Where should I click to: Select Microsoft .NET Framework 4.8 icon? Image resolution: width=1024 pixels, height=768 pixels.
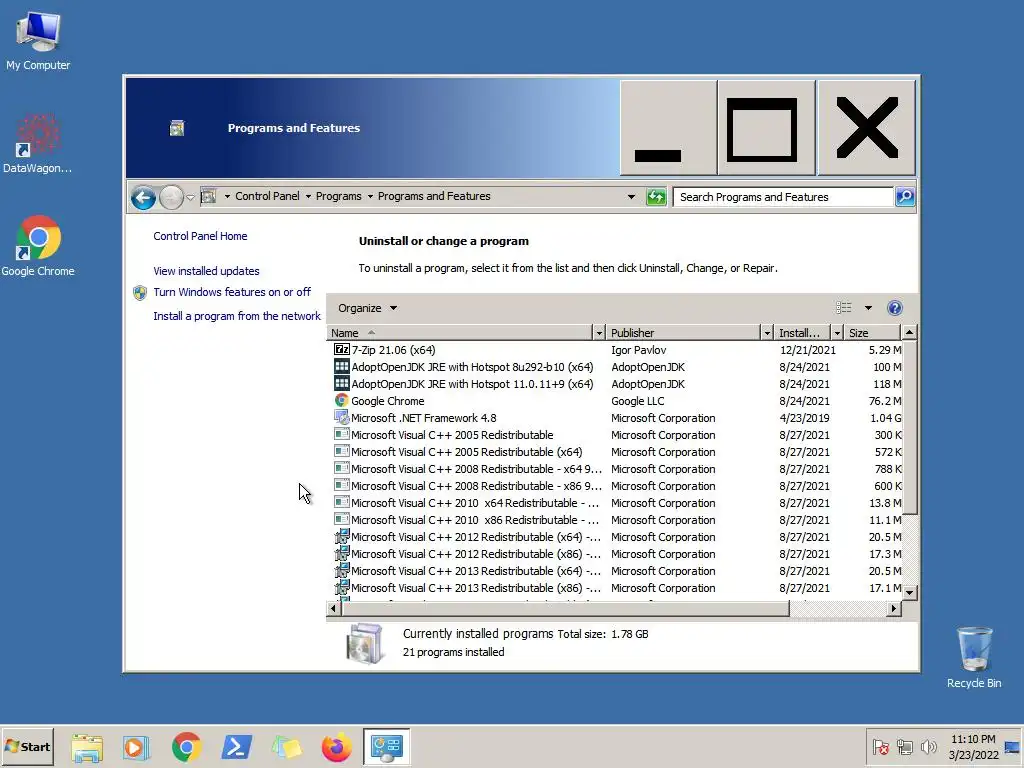[x=342, y=417]
